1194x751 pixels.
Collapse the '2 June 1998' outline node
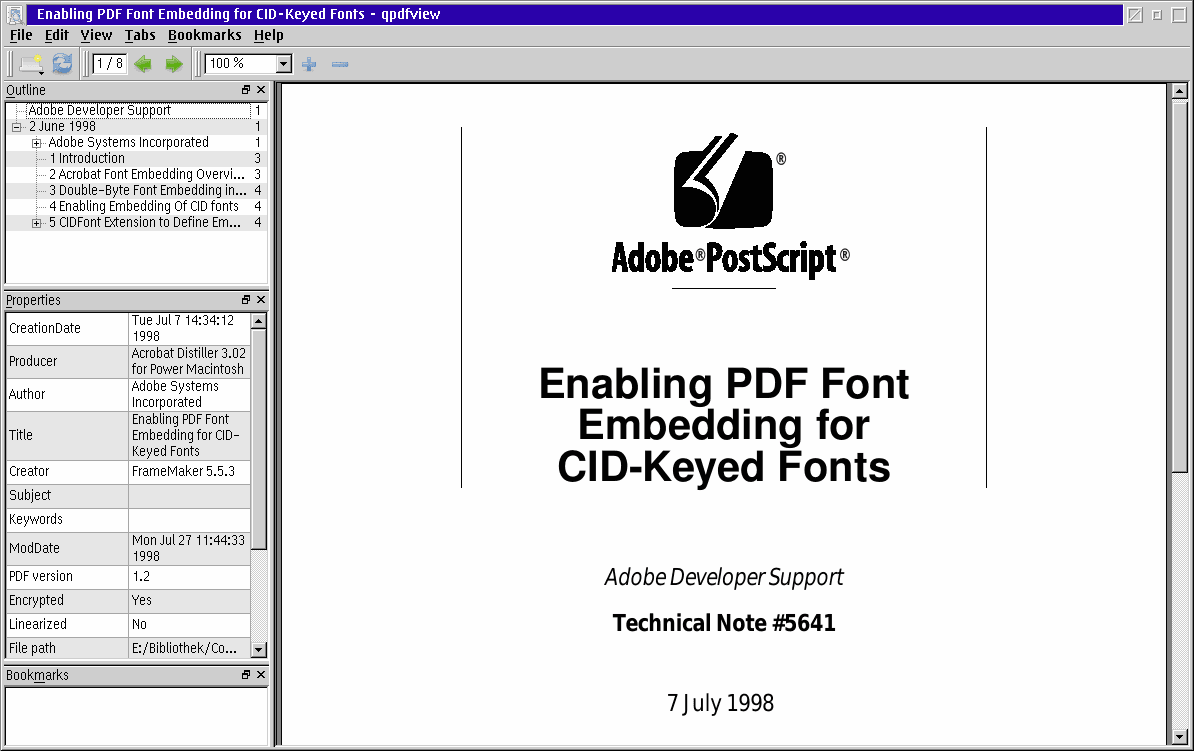tap(17, 127)
